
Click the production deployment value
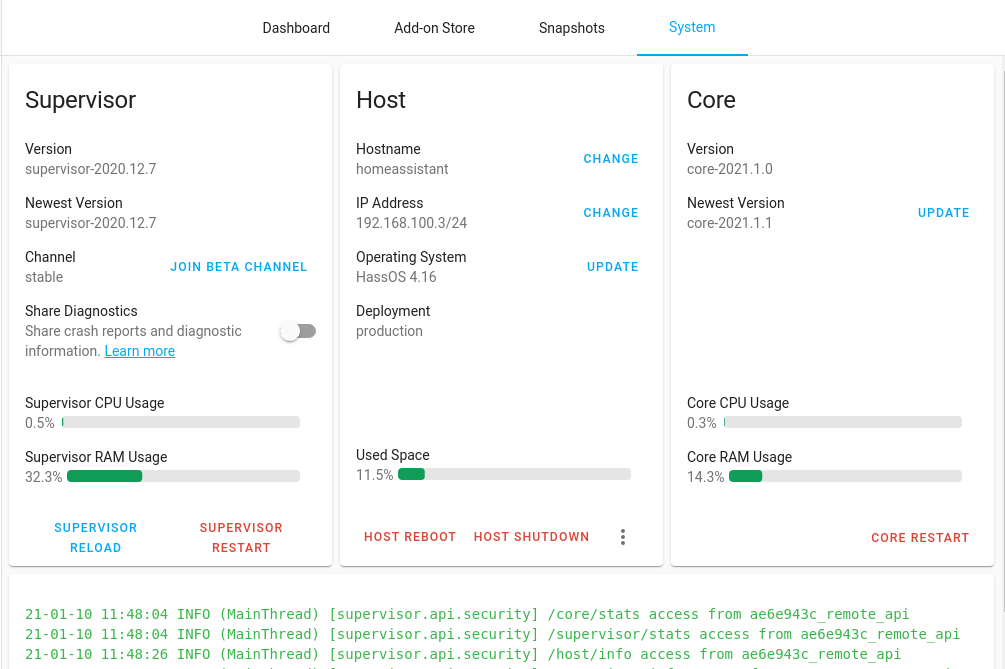click(389, 331)
